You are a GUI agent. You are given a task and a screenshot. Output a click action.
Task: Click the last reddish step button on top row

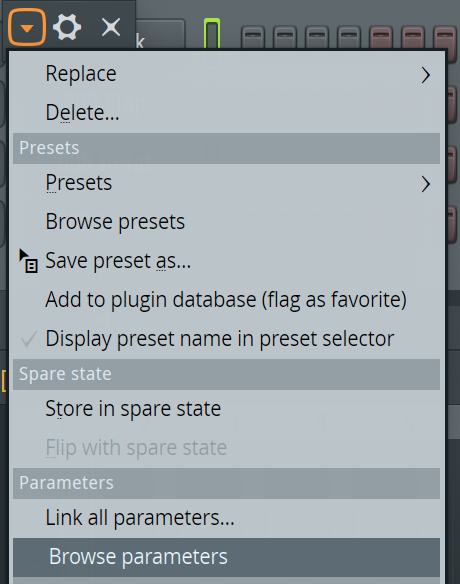click(445, 37)
